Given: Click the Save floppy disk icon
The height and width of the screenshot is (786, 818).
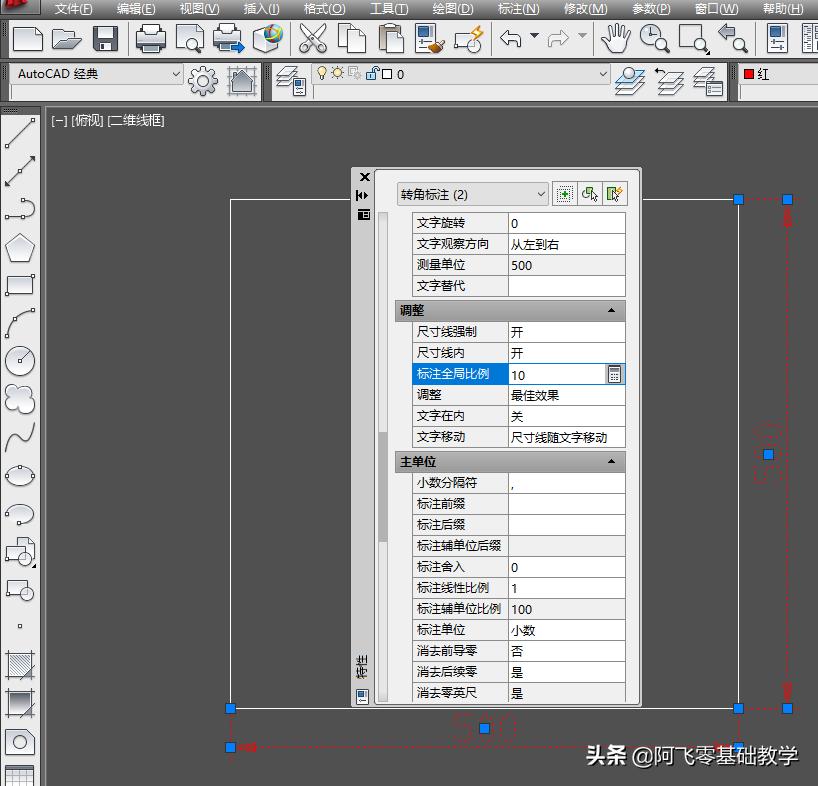Looking at the screenshot, I should (105, 39).
